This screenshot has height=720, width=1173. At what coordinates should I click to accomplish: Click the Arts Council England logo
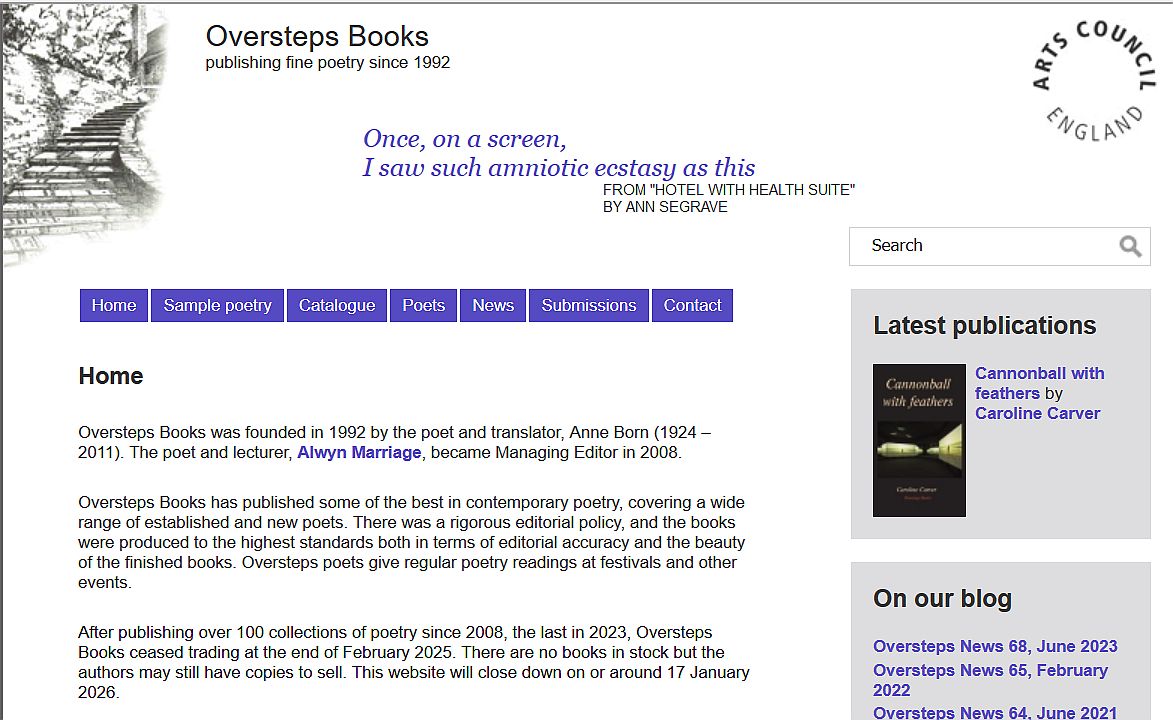pos(1088,80)
